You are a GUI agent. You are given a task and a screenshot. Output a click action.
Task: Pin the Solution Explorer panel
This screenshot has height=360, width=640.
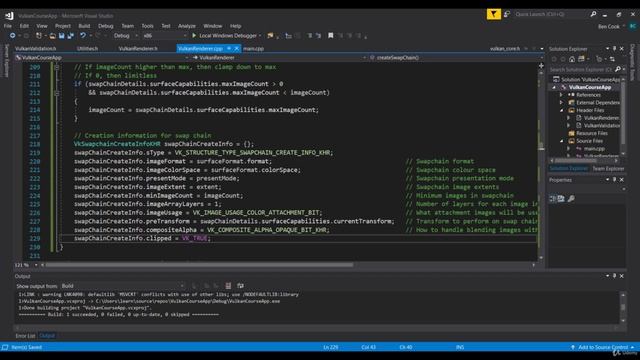point(614,49)
